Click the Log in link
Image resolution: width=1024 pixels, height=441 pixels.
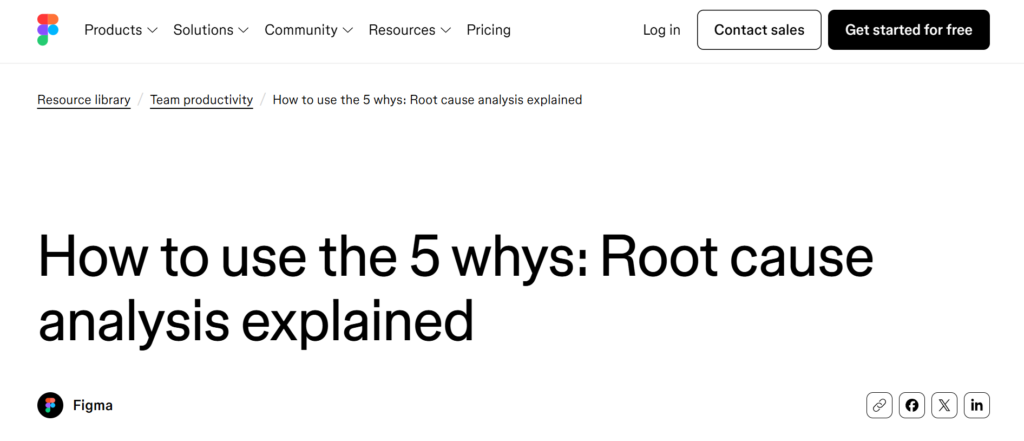pyautogui.click(x=661, y=30)
